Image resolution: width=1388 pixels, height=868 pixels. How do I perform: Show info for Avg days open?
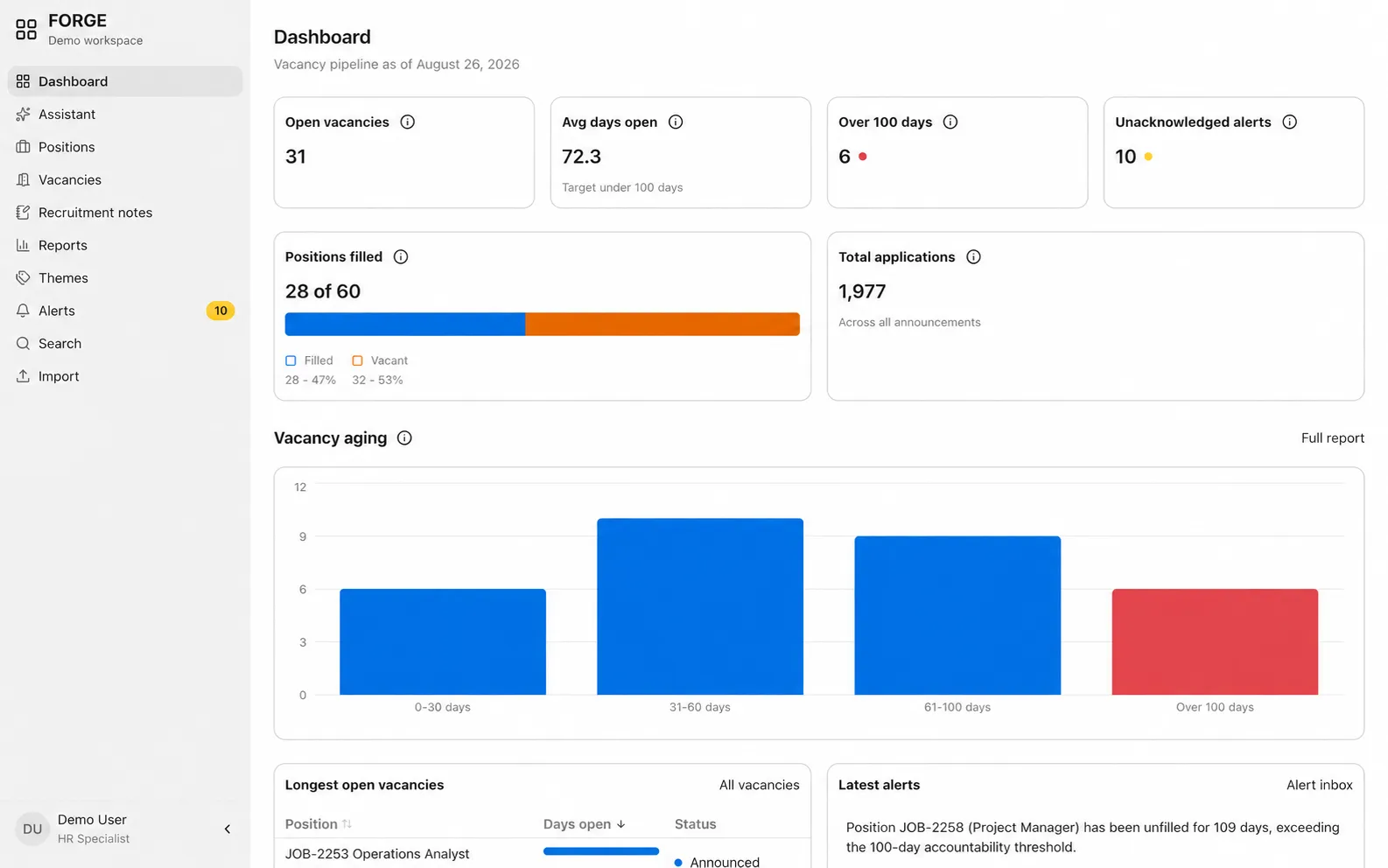[x=676, y=122]
